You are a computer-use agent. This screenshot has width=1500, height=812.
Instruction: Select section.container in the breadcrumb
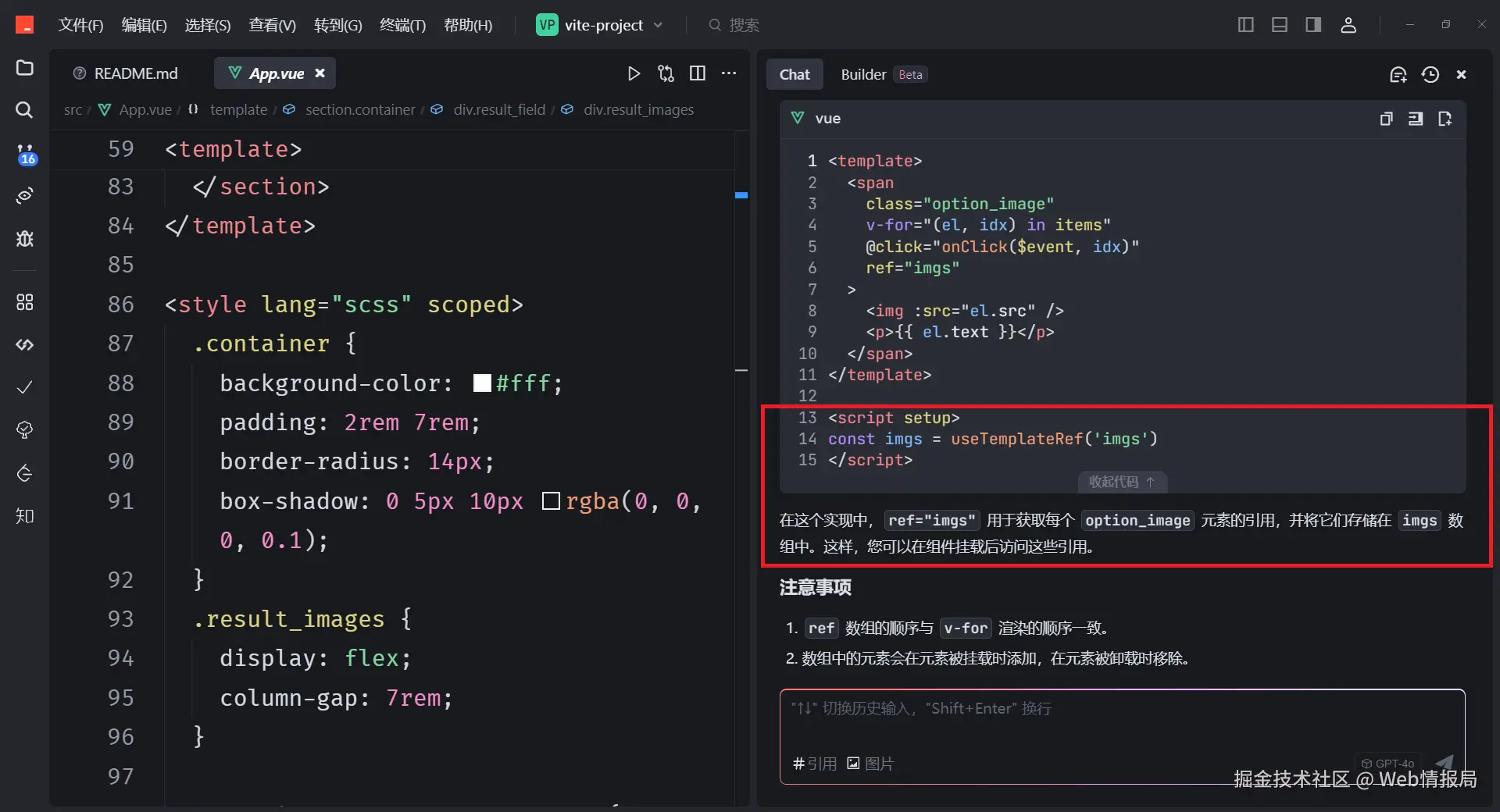pos(360,110)
